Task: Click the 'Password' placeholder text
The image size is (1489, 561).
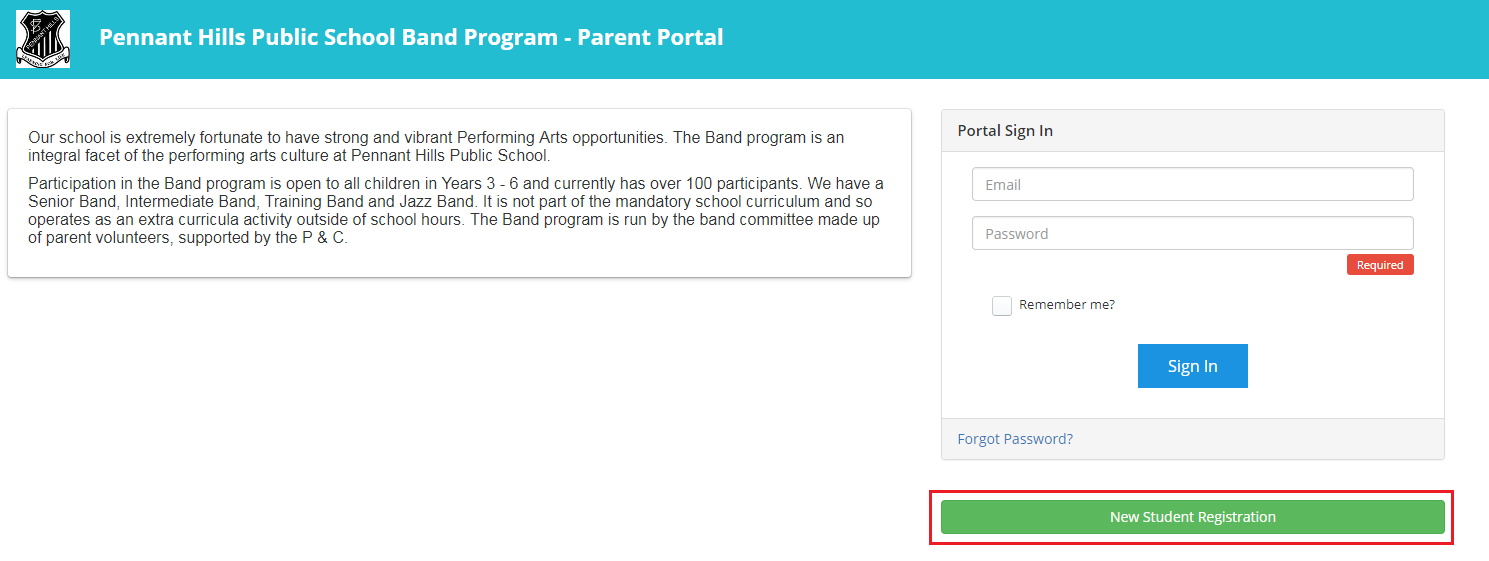Action: pos(1017,234)
